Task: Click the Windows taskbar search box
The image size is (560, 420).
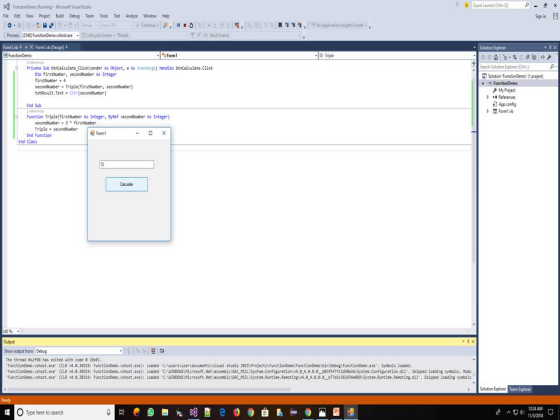Action: [64, 412]
